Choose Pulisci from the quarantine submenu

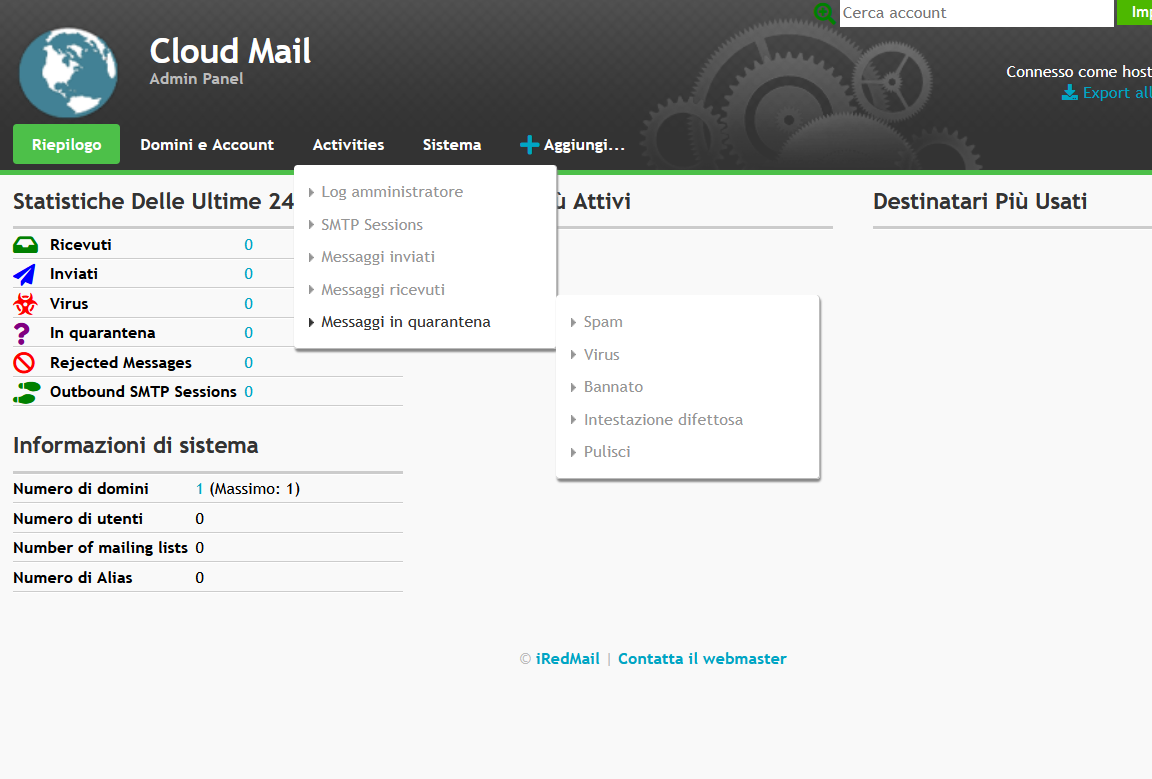coord(607,452)
